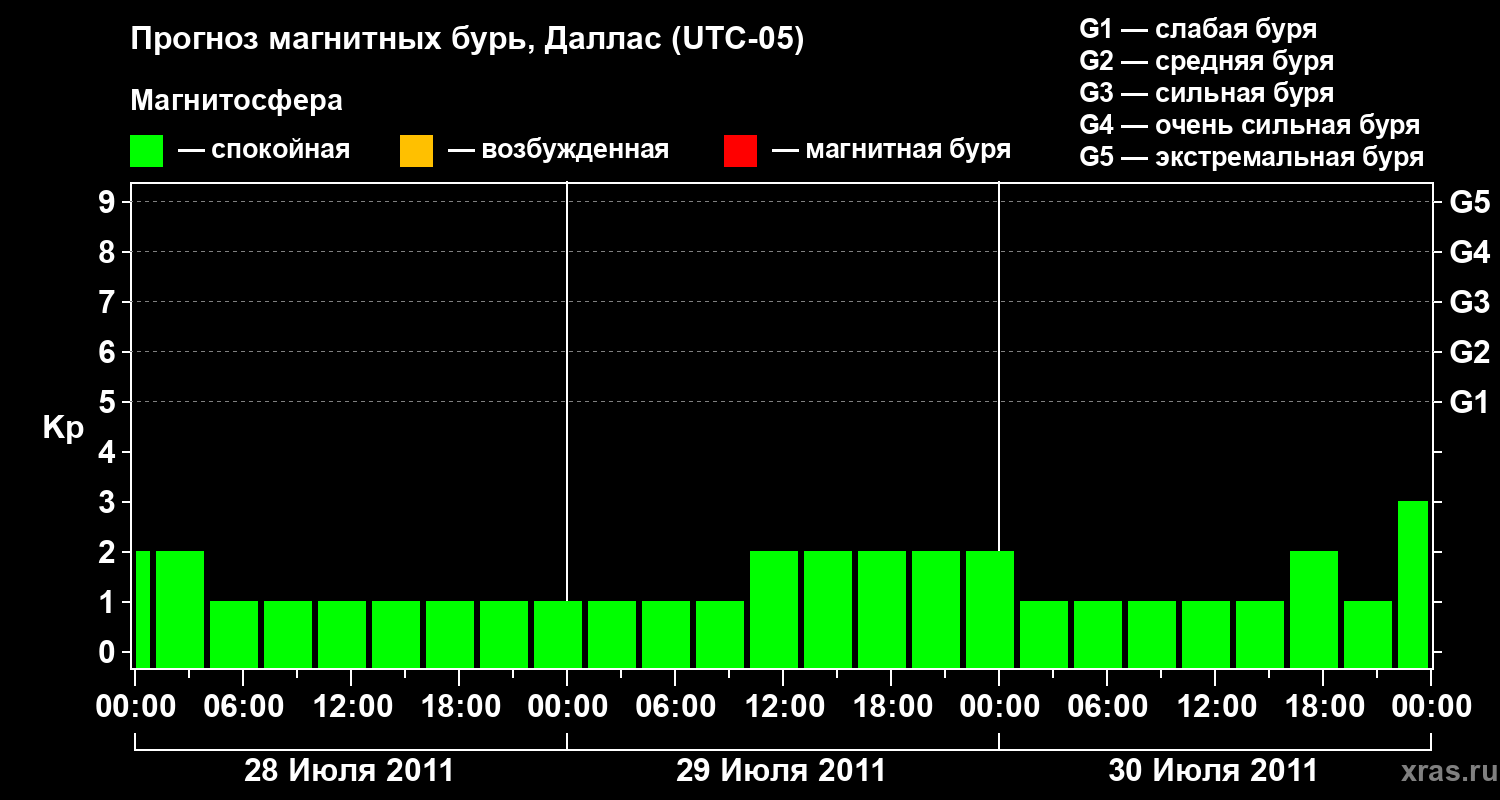Click the 12:00 time label for 28 Июля
This screenshot has height=800, width=1500.
pyautogui.click(x=351, y=706)
